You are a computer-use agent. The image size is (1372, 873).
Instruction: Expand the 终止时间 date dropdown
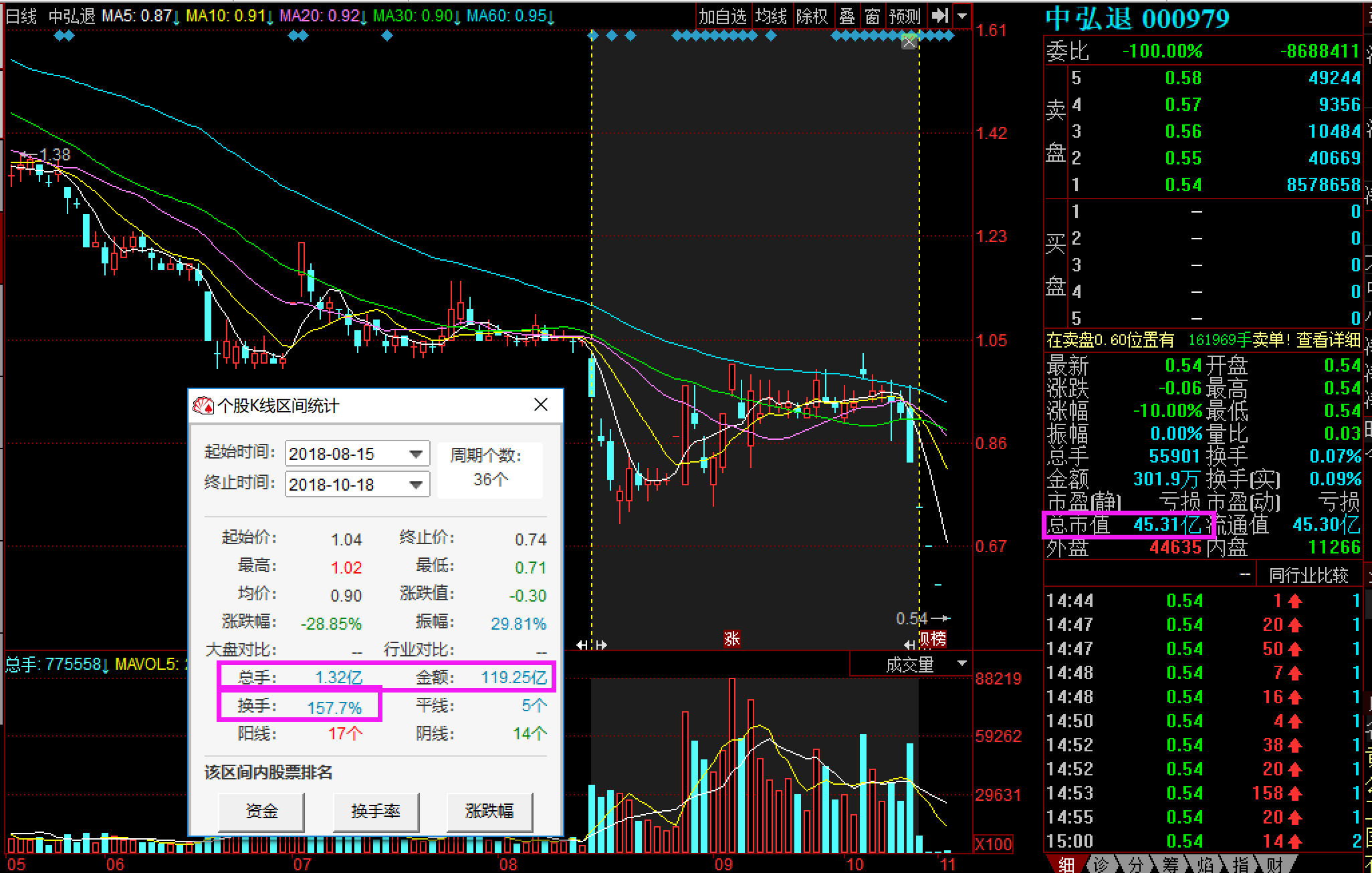tap(417, 485)
